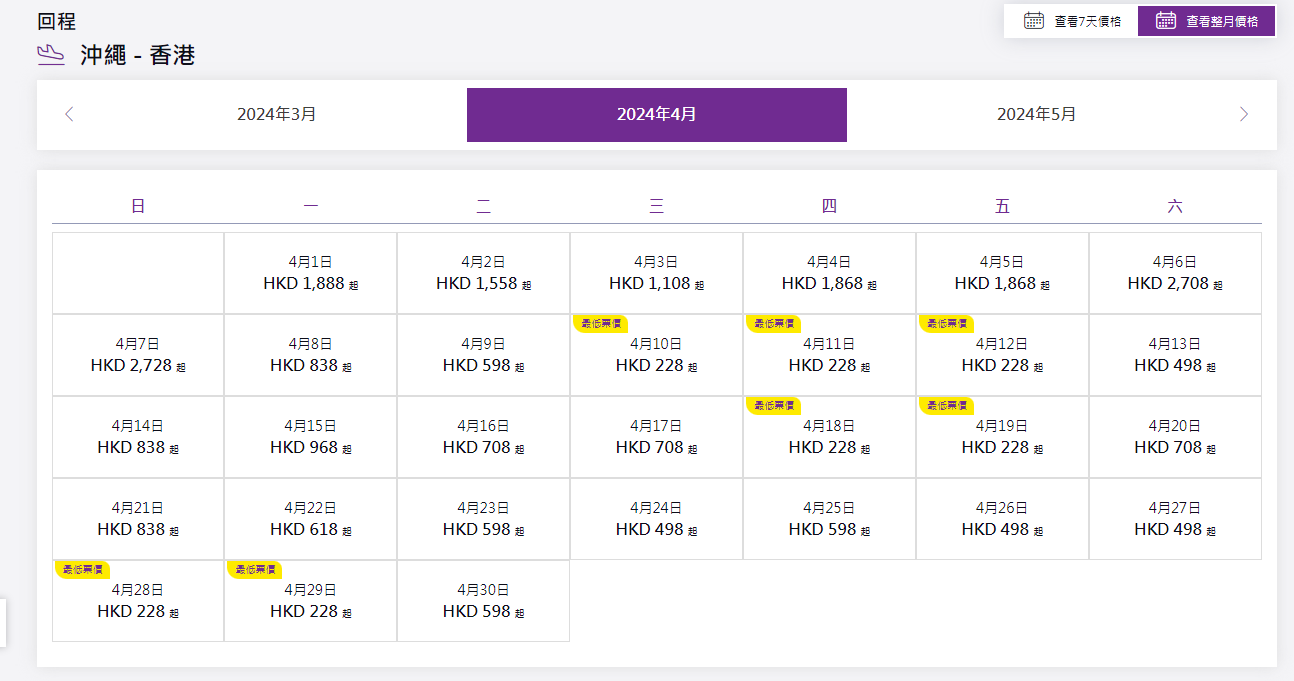Choose 4月11日 lowest fare HKD 228

click(x=829, y=355)
